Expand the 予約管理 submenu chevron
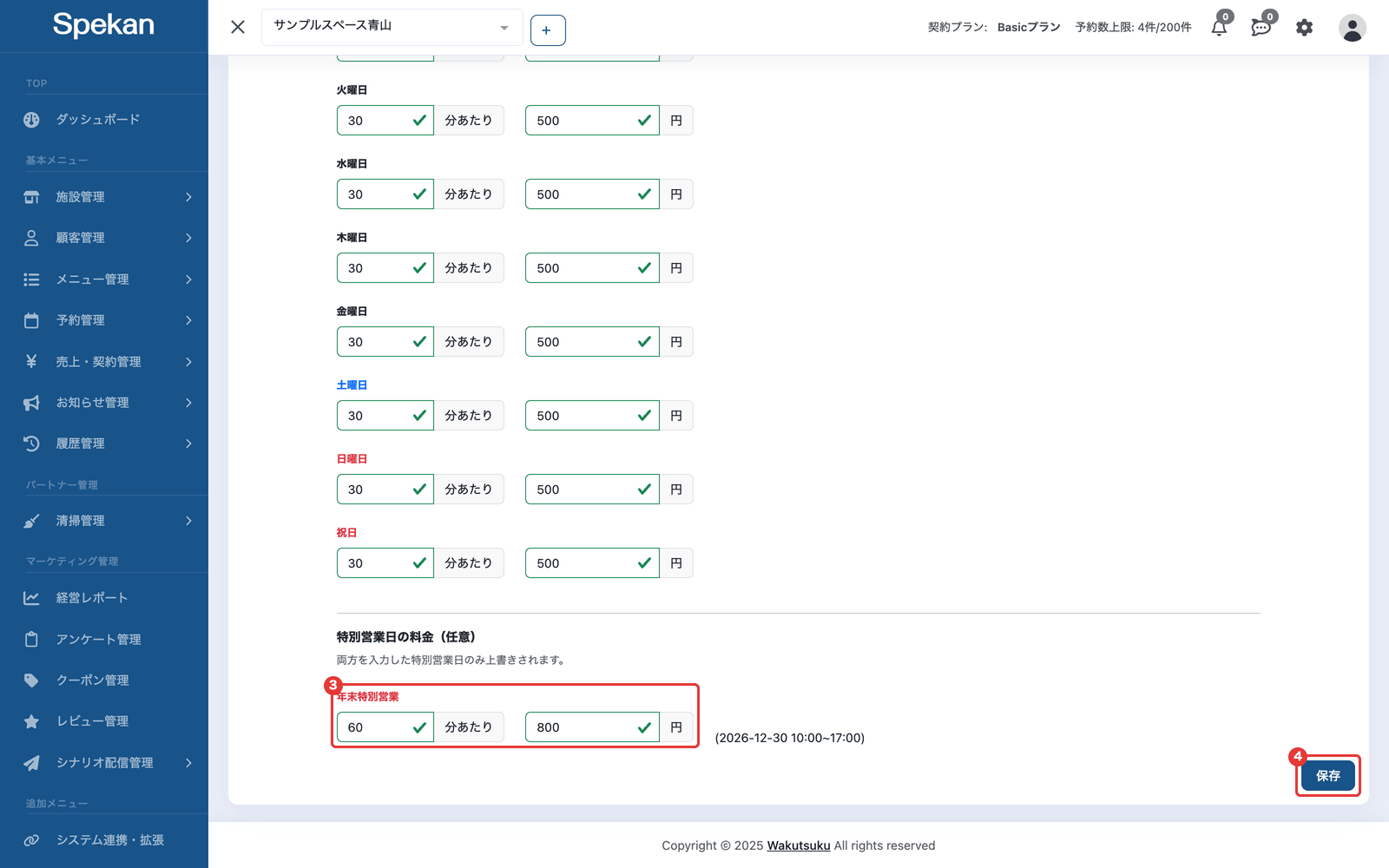This screenshot has width=1389, height=868. click(x=188, y=320)
